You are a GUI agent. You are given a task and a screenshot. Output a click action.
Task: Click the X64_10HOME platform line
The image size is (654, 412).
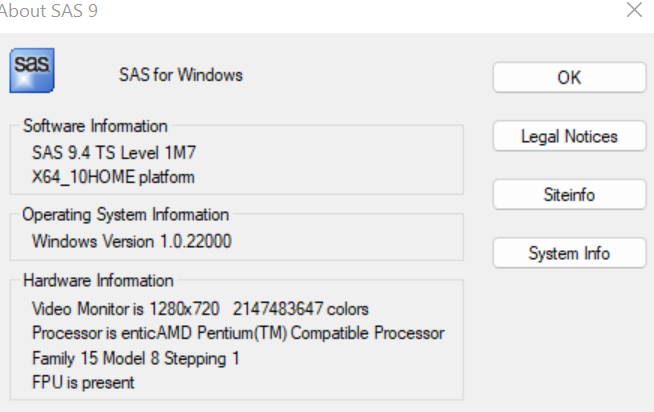(113, 177)
